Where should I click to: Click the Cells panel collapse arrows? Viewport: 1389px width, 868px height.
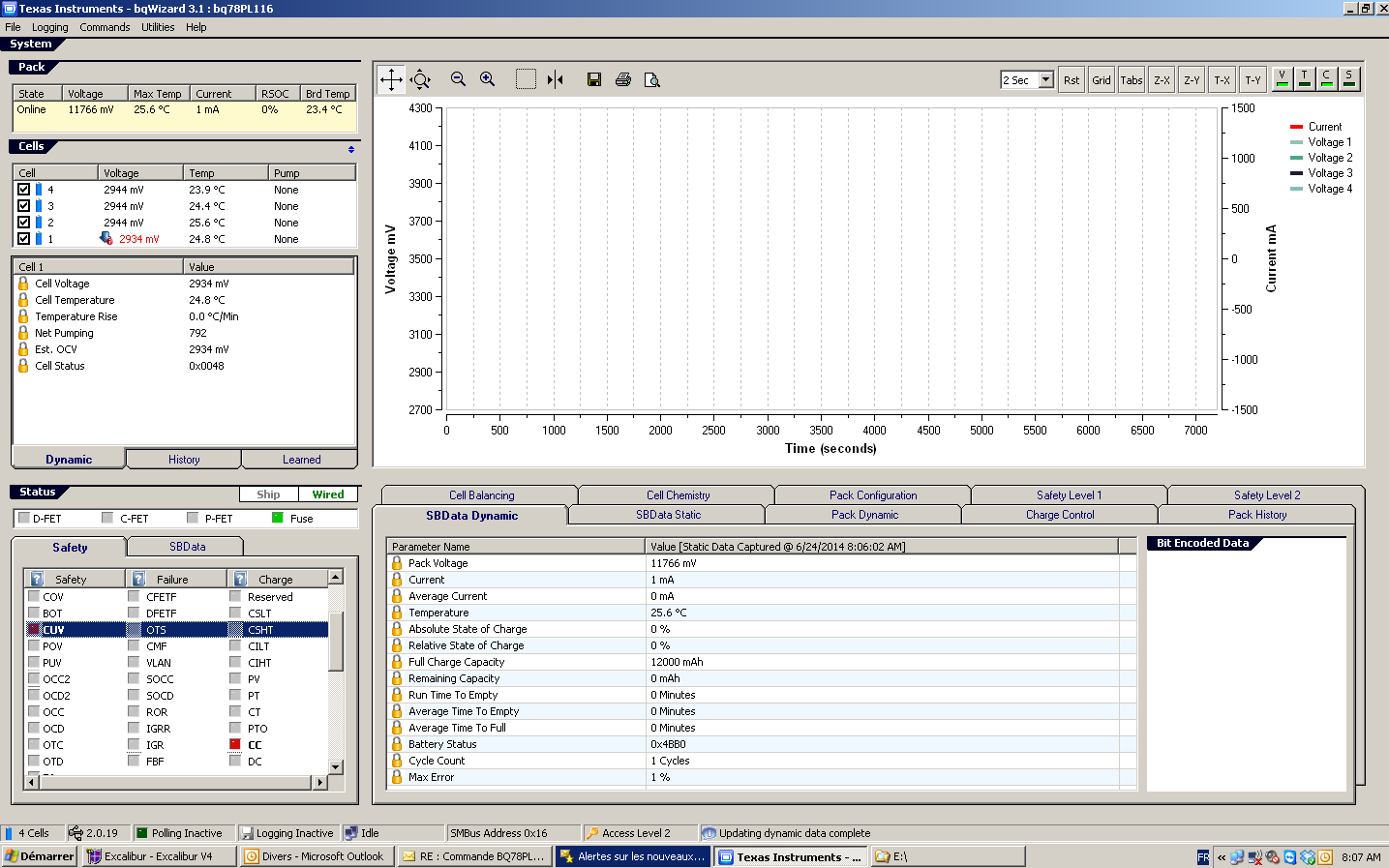(x=351, y=149)
